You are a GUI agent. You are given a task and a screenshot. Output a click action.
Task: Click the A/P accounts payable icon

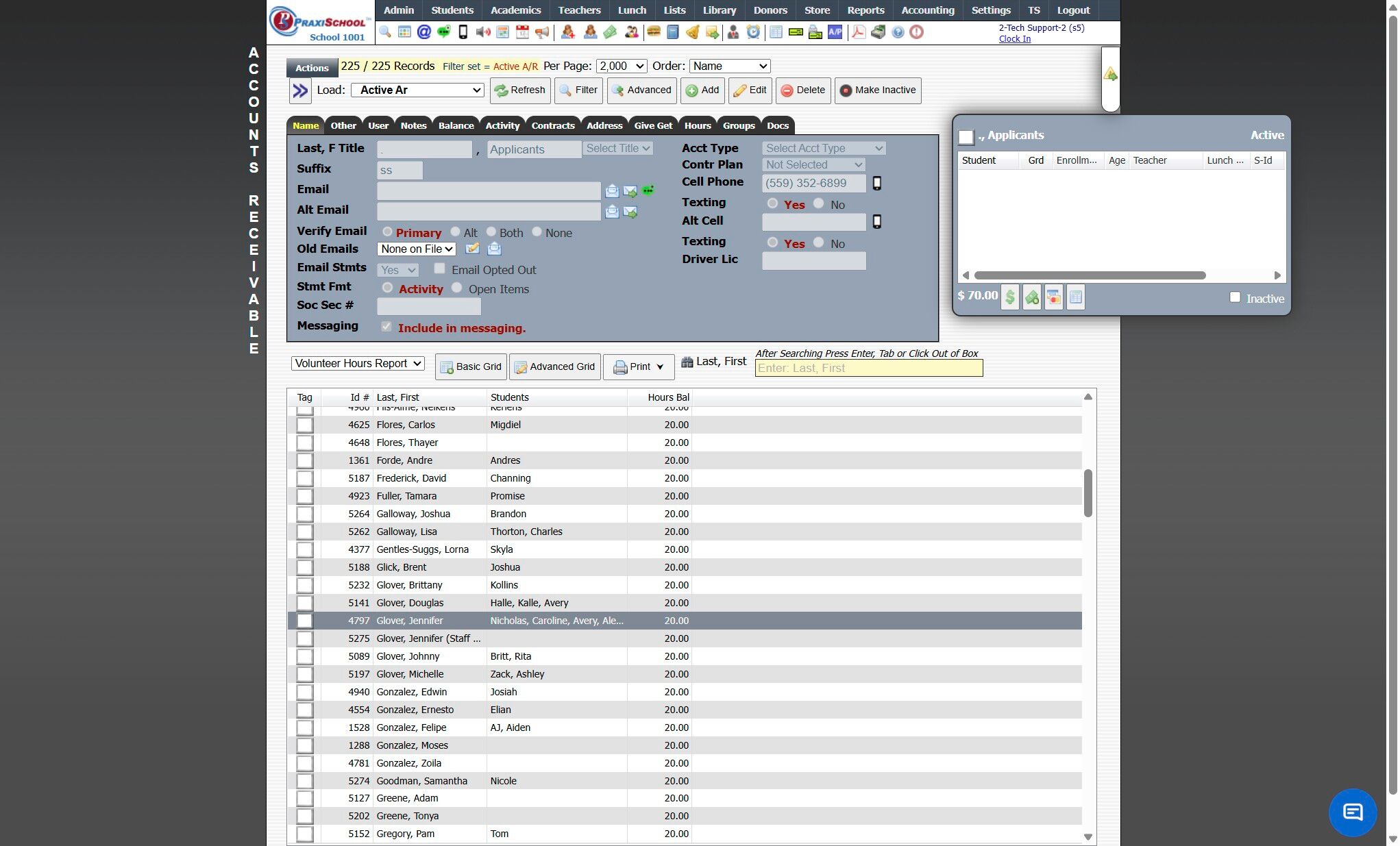pyautogui.click(x=835, y=32)
